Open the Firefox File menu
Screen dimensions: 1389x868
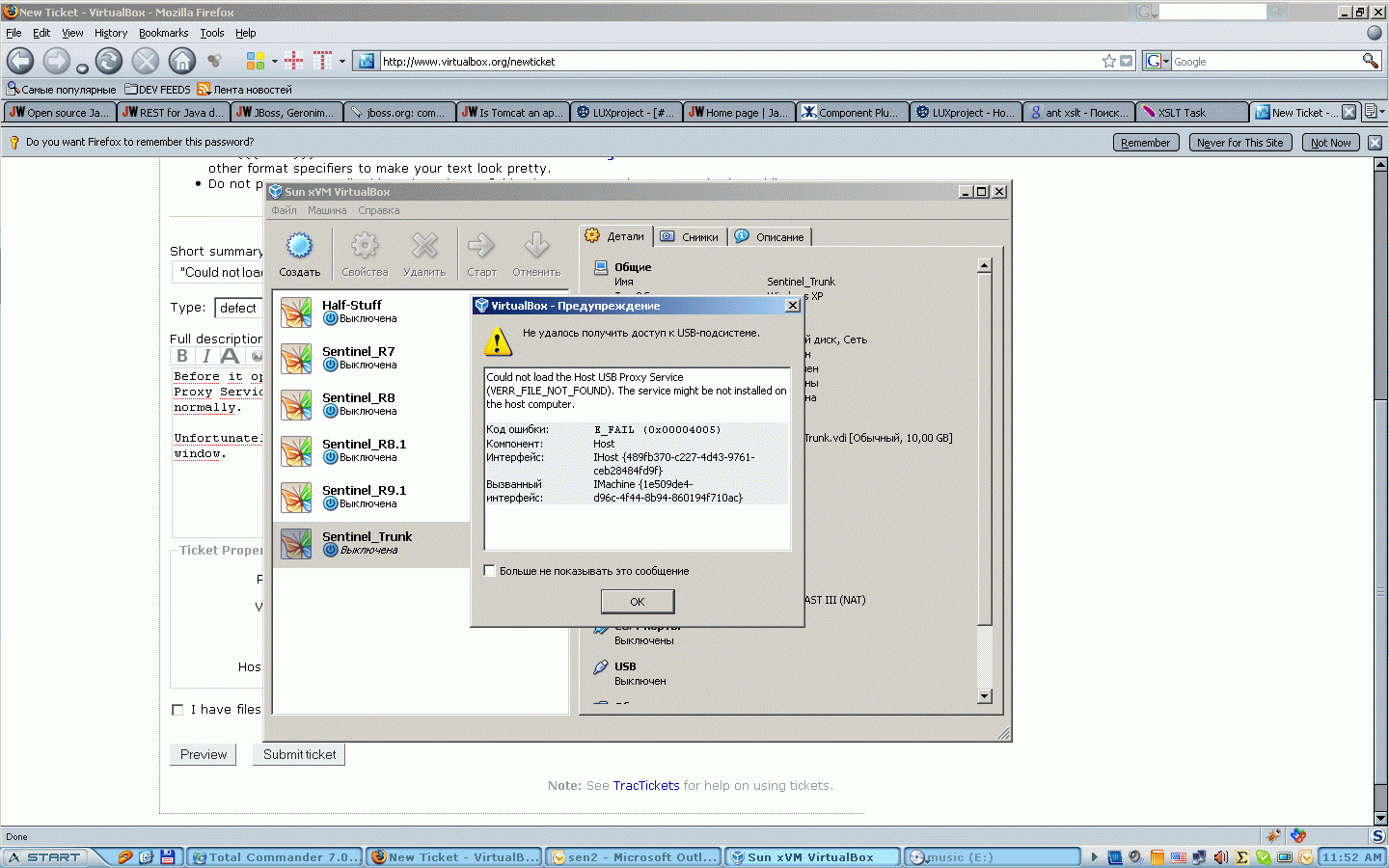[14, 33]
